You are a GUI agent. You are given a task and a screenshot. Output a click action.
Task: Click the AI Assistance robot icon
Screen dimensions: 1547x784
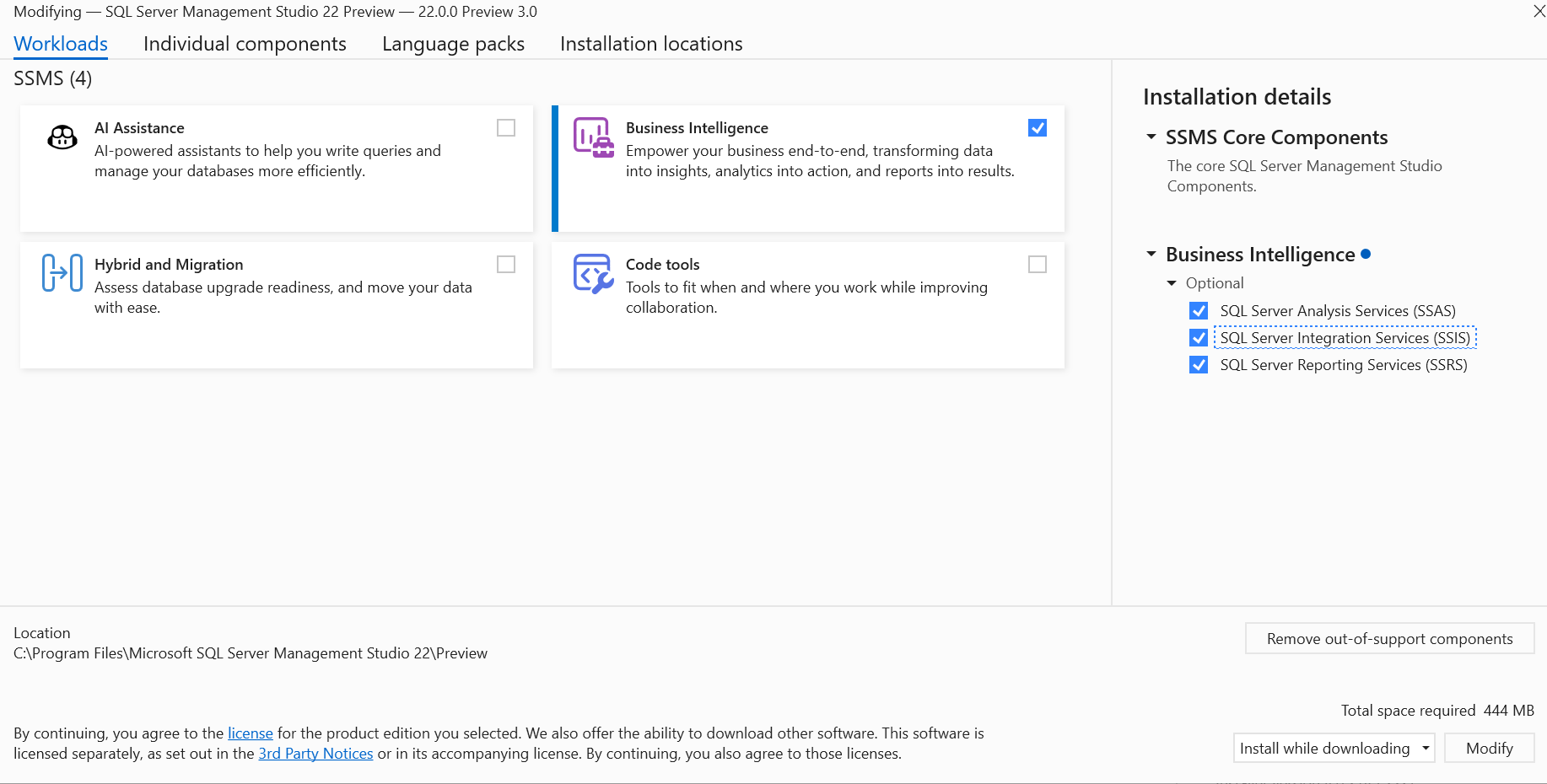click(62, 137)
